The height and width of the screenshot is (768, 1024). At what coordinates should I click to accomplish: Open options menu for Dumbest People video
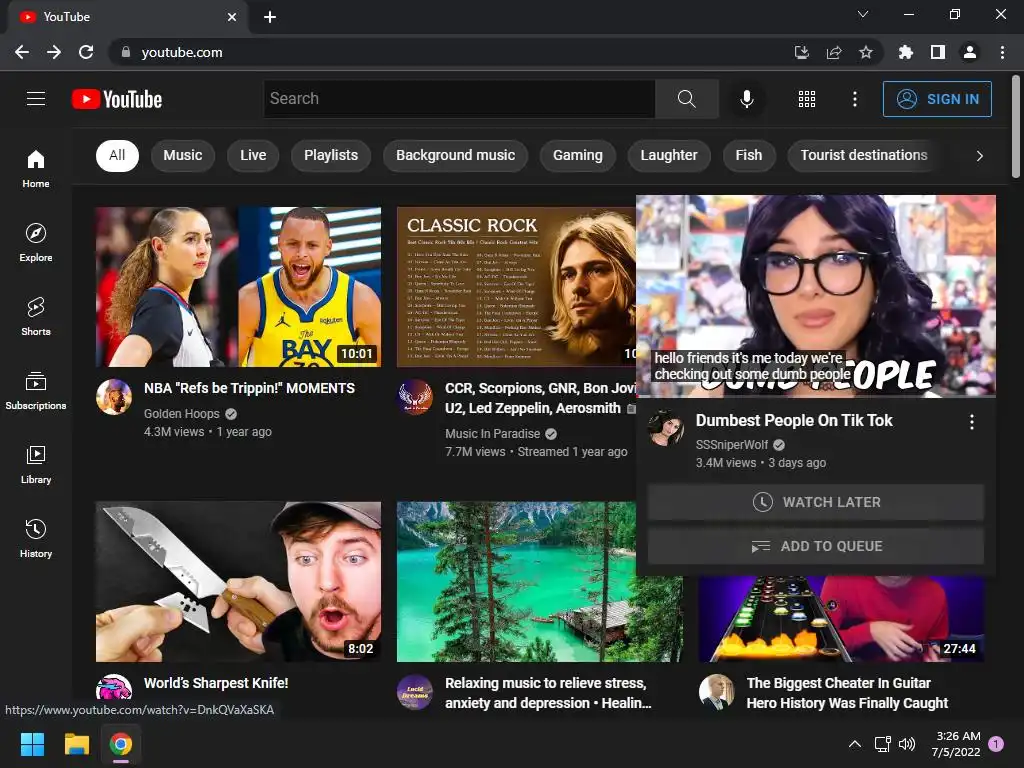coord(972,422)
